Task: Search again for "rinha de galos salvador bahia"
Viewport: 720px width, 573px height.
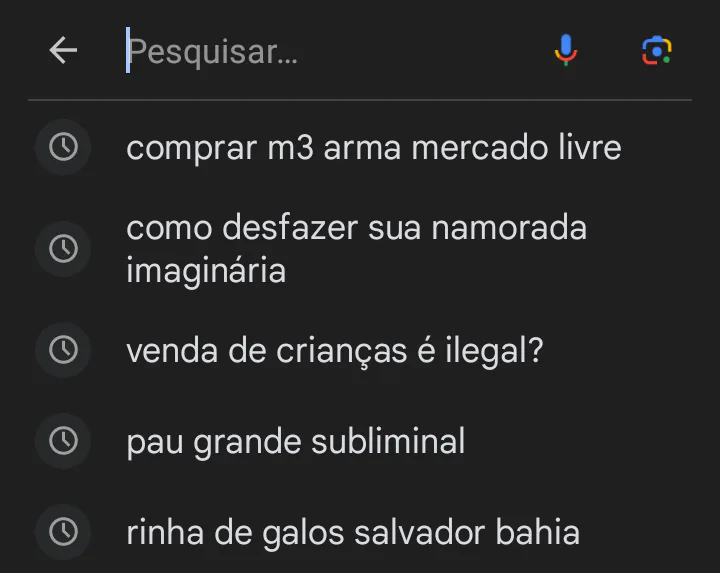Action: click(352, 532)
